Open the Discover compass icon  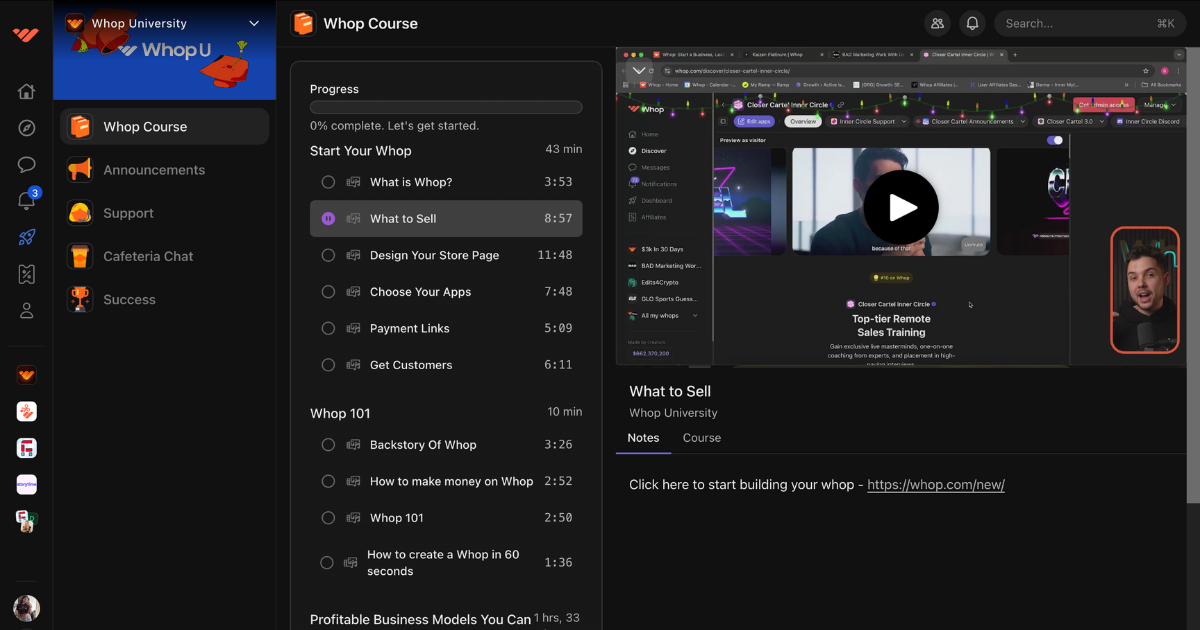(26, 128)
